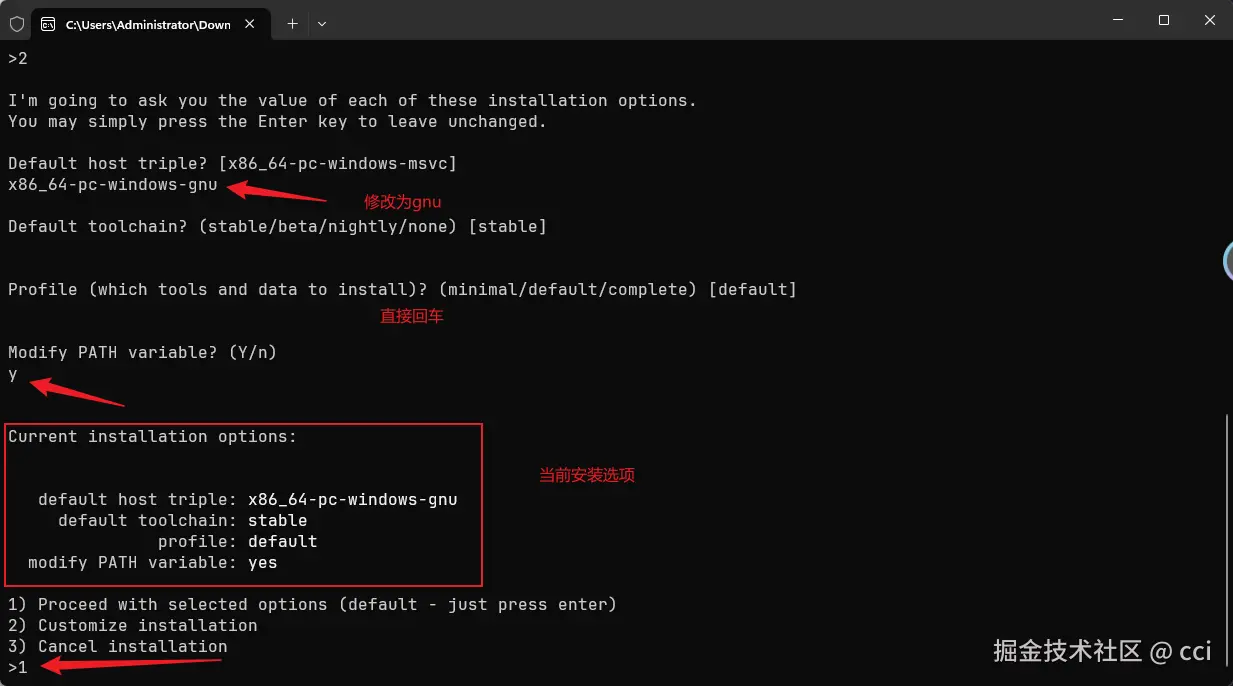Screen dimensions: 1233x686
Task: Click the command prompt icon on the tab
Action: [48, 24]
